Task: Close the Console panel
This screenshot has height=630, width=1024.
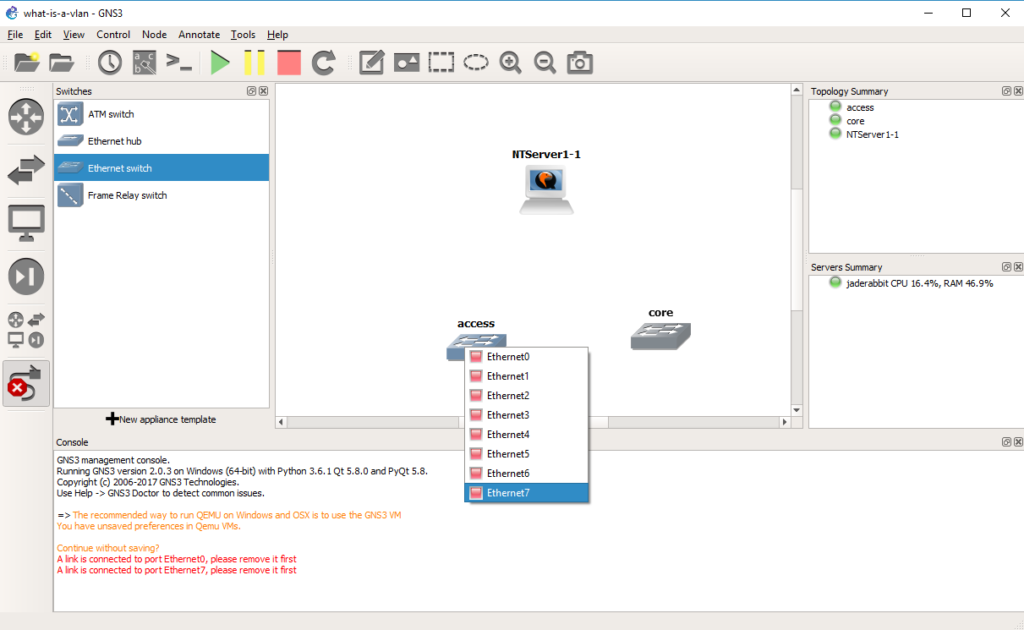Action: 1018,442
